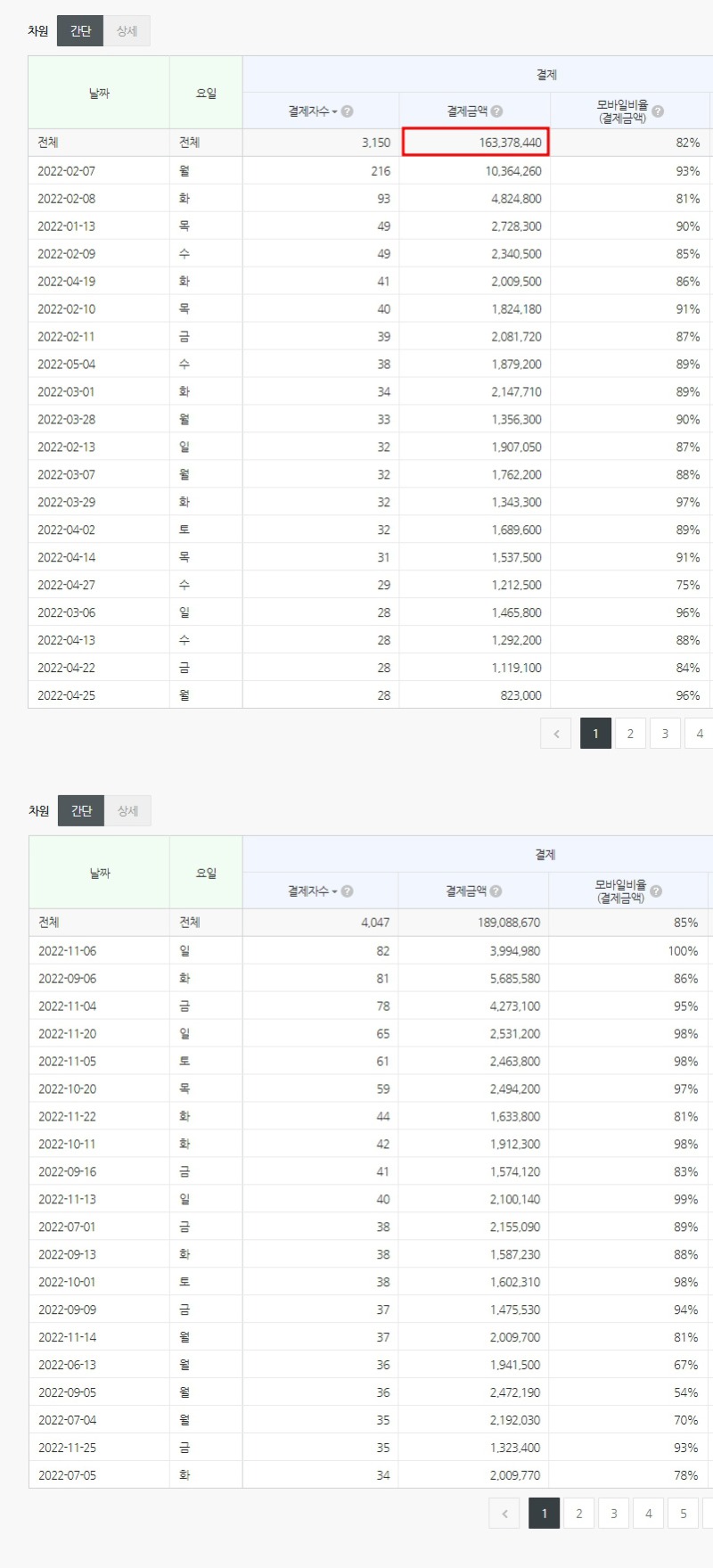Toggle 결제자수 sort arrow in lower table
This screenshot has height=1568, width=713.
click(x=335, y=892)
